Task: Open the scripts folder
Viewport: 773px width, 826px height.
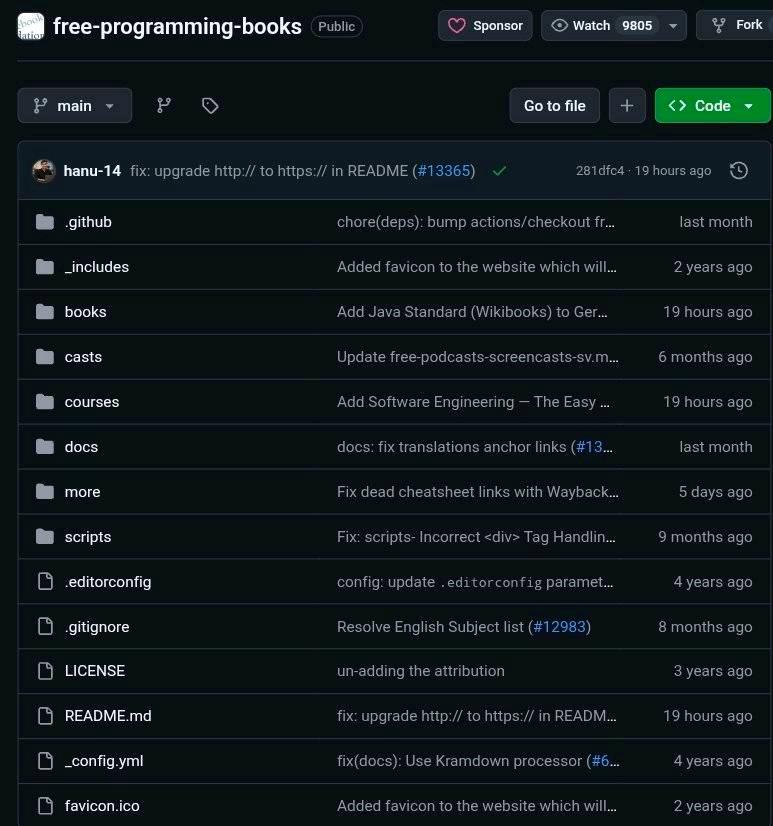Action: 88,537
